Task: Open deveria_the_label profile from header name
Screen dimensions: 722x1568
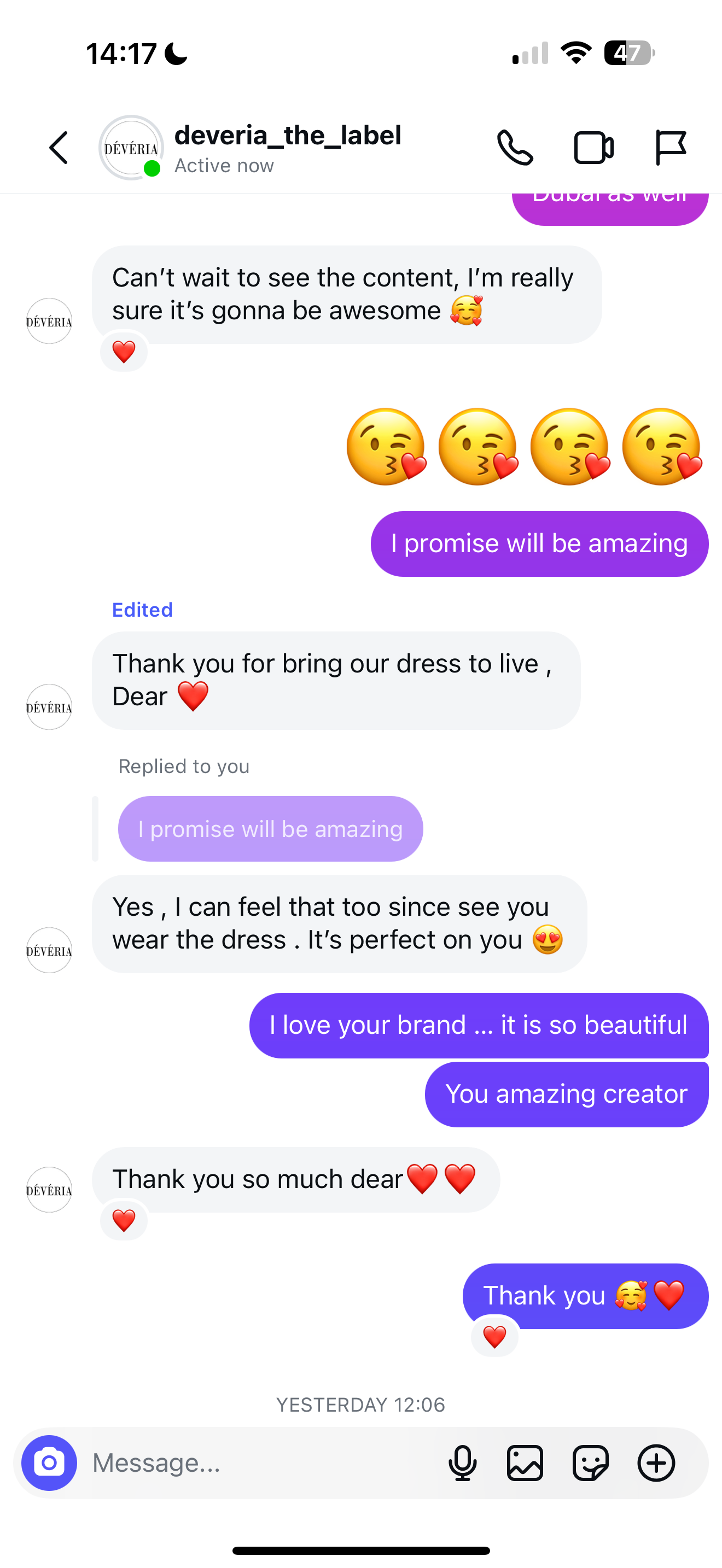Action: click(x=287, y=136)
